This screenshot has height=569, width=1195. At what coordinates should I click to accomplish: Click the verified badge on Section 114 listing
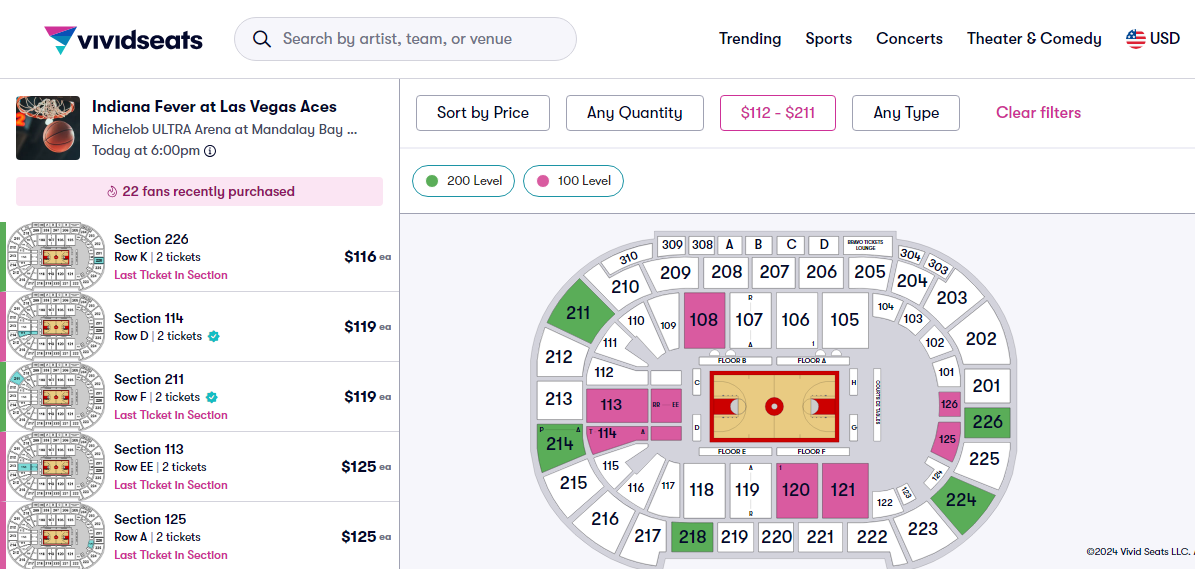pyautogui.click(x=214, y=337)
